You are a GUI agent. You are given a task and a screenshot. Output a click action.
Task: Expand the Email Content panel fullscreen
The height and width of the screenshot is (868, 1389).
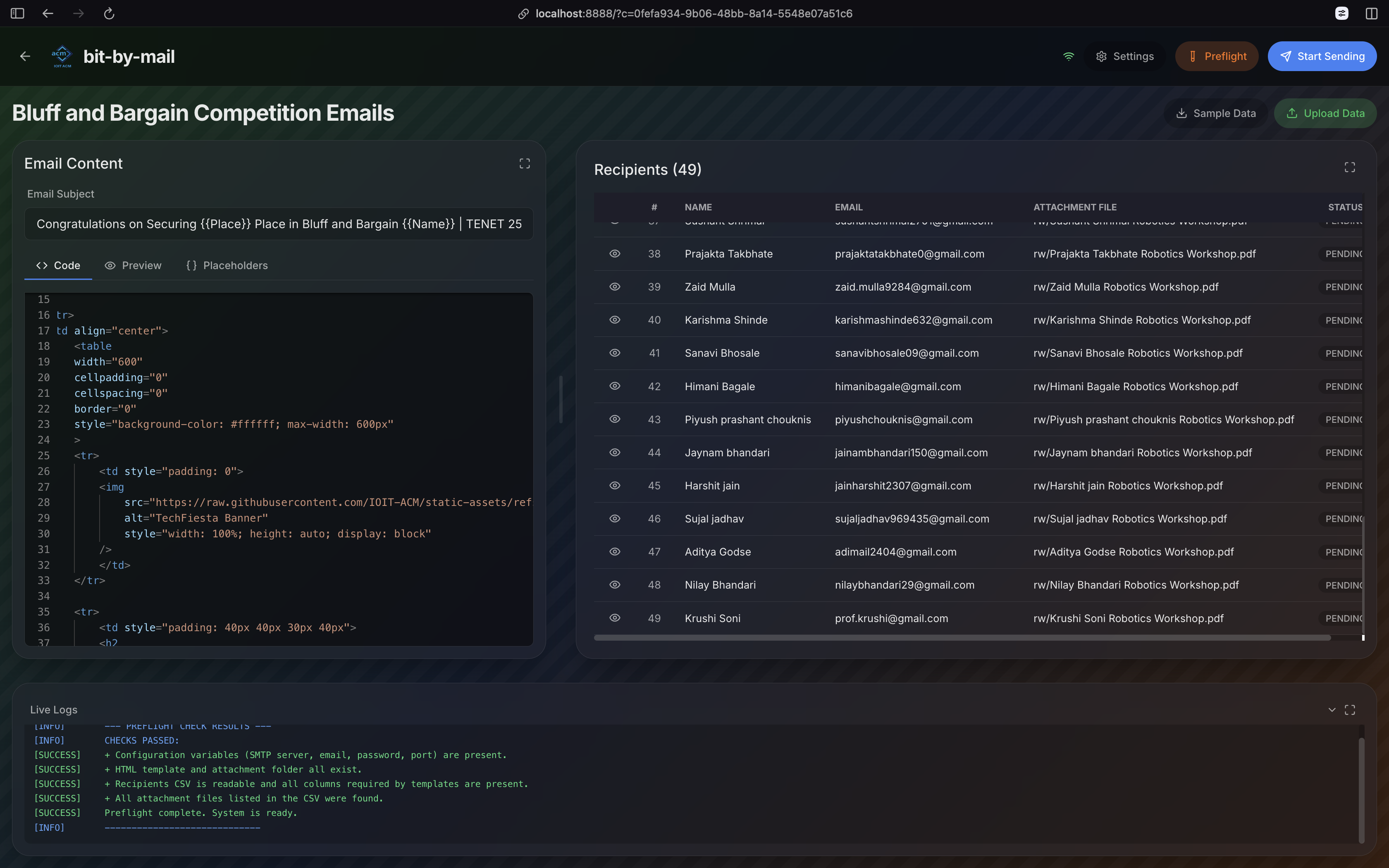pyautogui.click(x=524, y=164)
